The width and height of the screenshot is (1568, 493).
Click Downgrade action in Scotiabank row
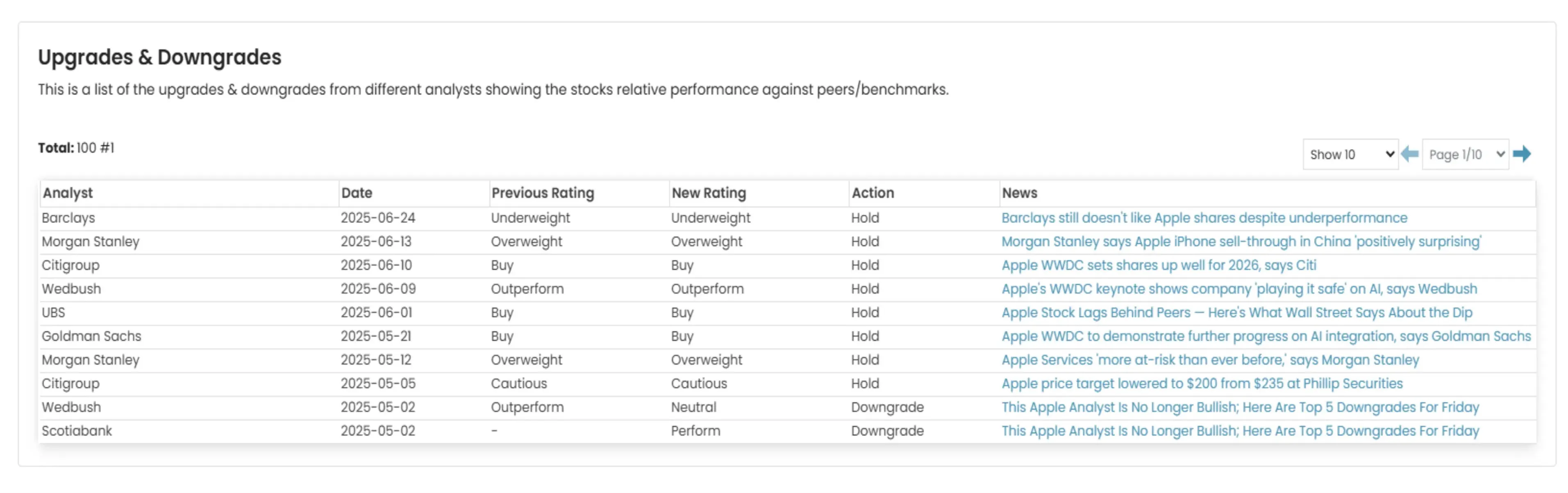point(887,432)
